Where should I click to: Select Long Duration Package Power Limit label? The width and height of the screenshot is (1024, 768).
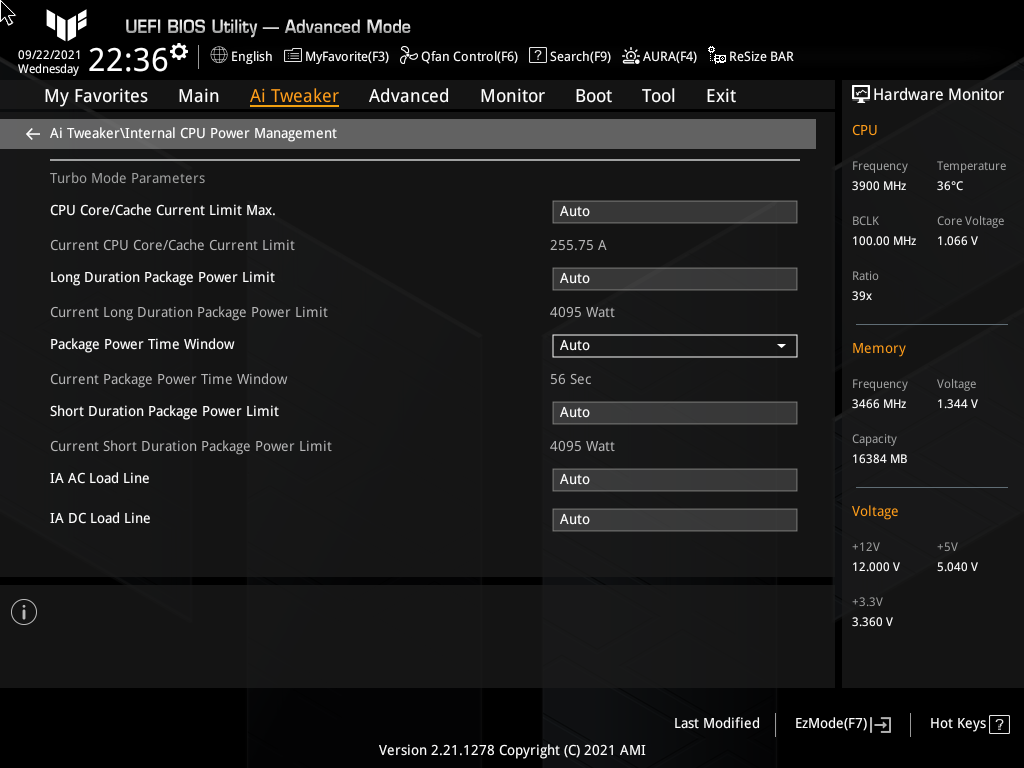163,278
